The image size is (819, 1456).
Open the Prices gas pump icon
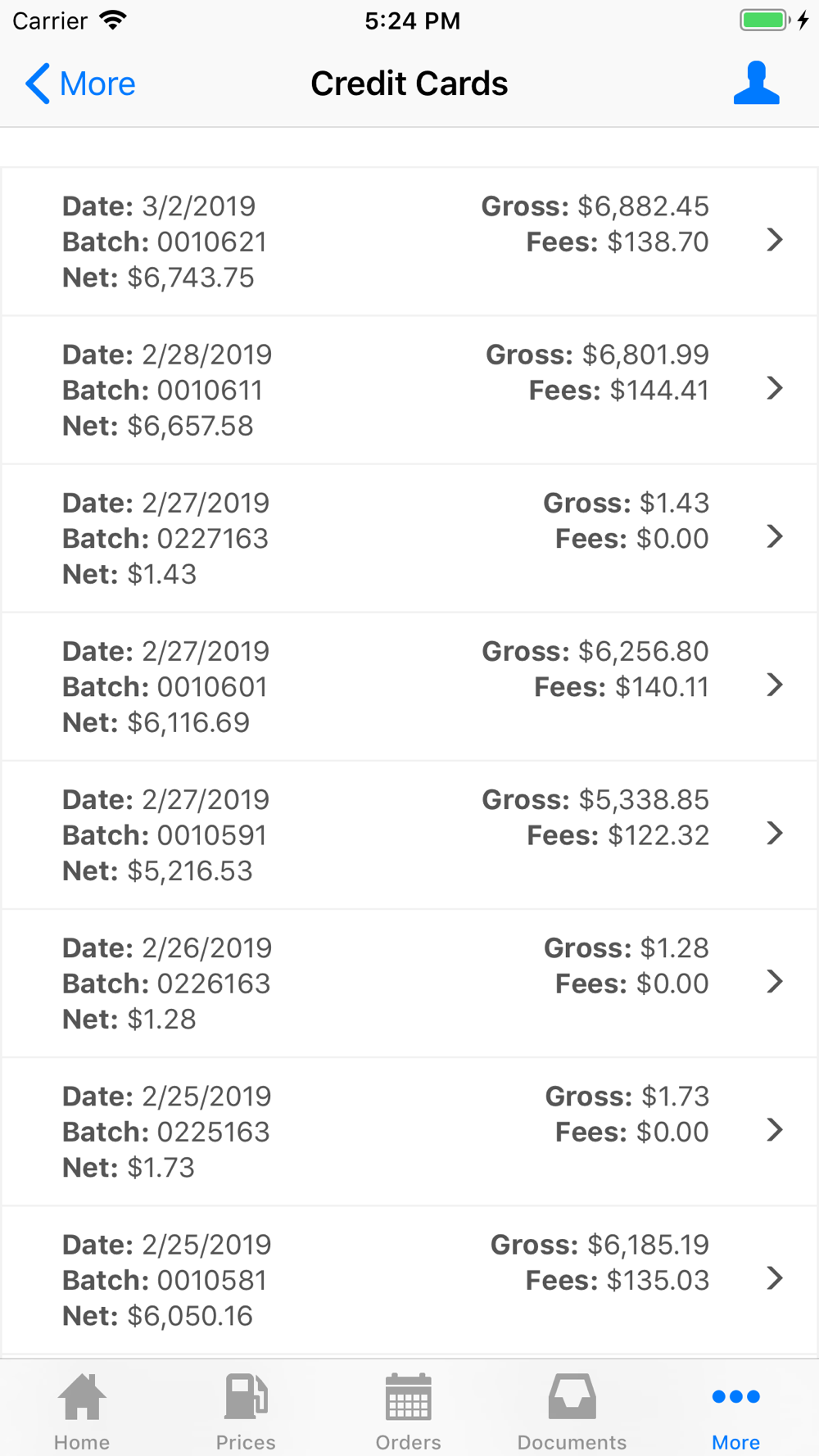point(246,1397)
